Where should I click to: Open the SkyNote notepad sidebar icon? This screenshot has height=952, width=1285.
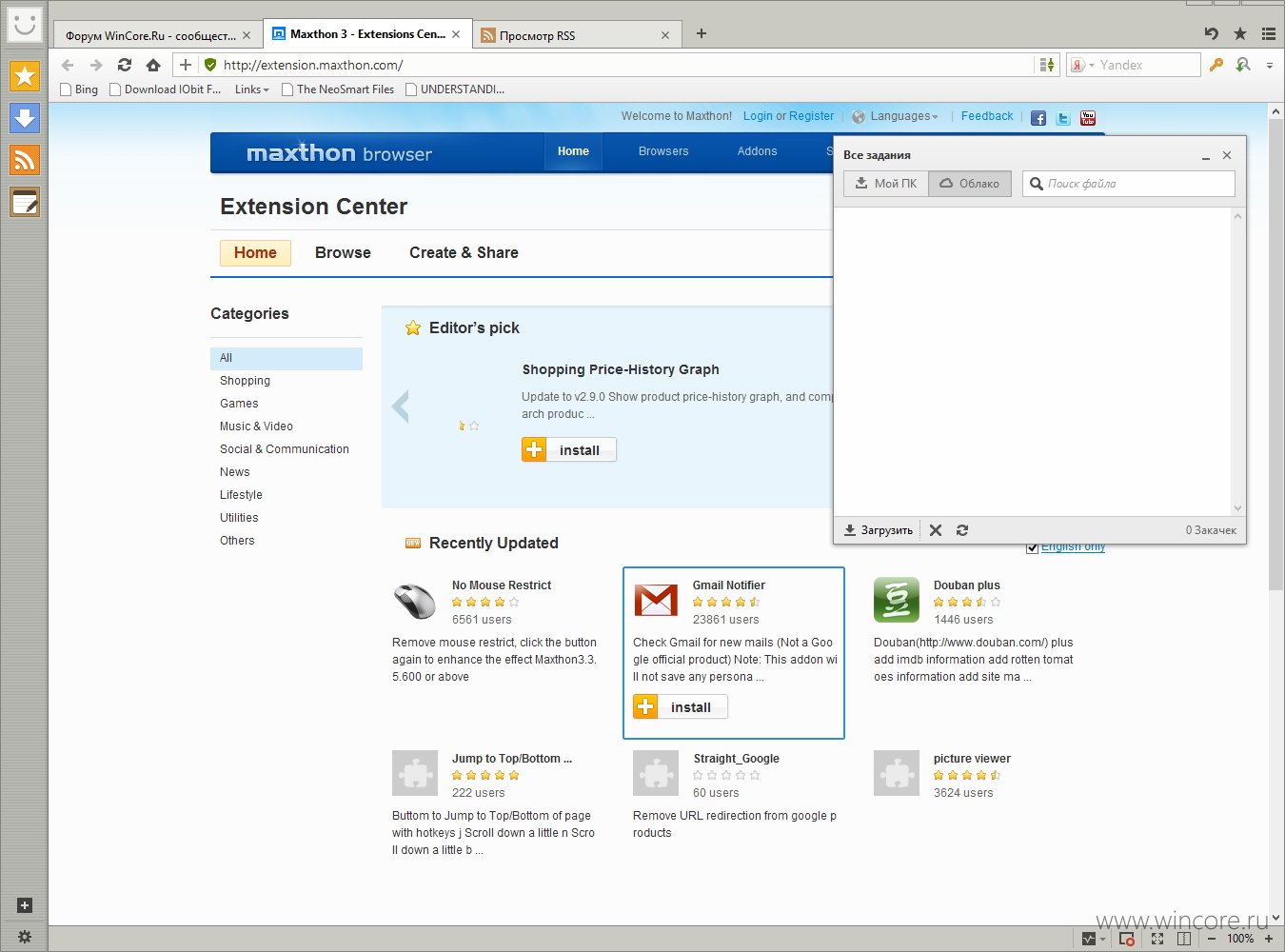[x=25, y=202]
